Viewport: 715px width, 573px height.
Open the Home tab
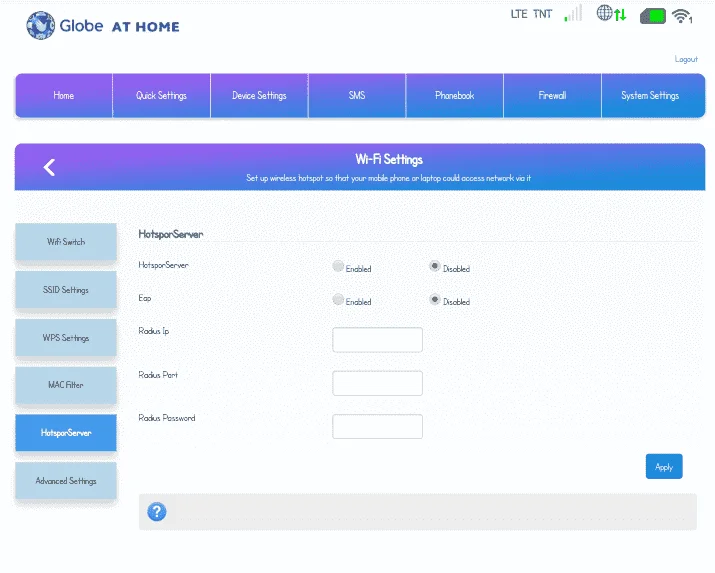coord(64,95)
